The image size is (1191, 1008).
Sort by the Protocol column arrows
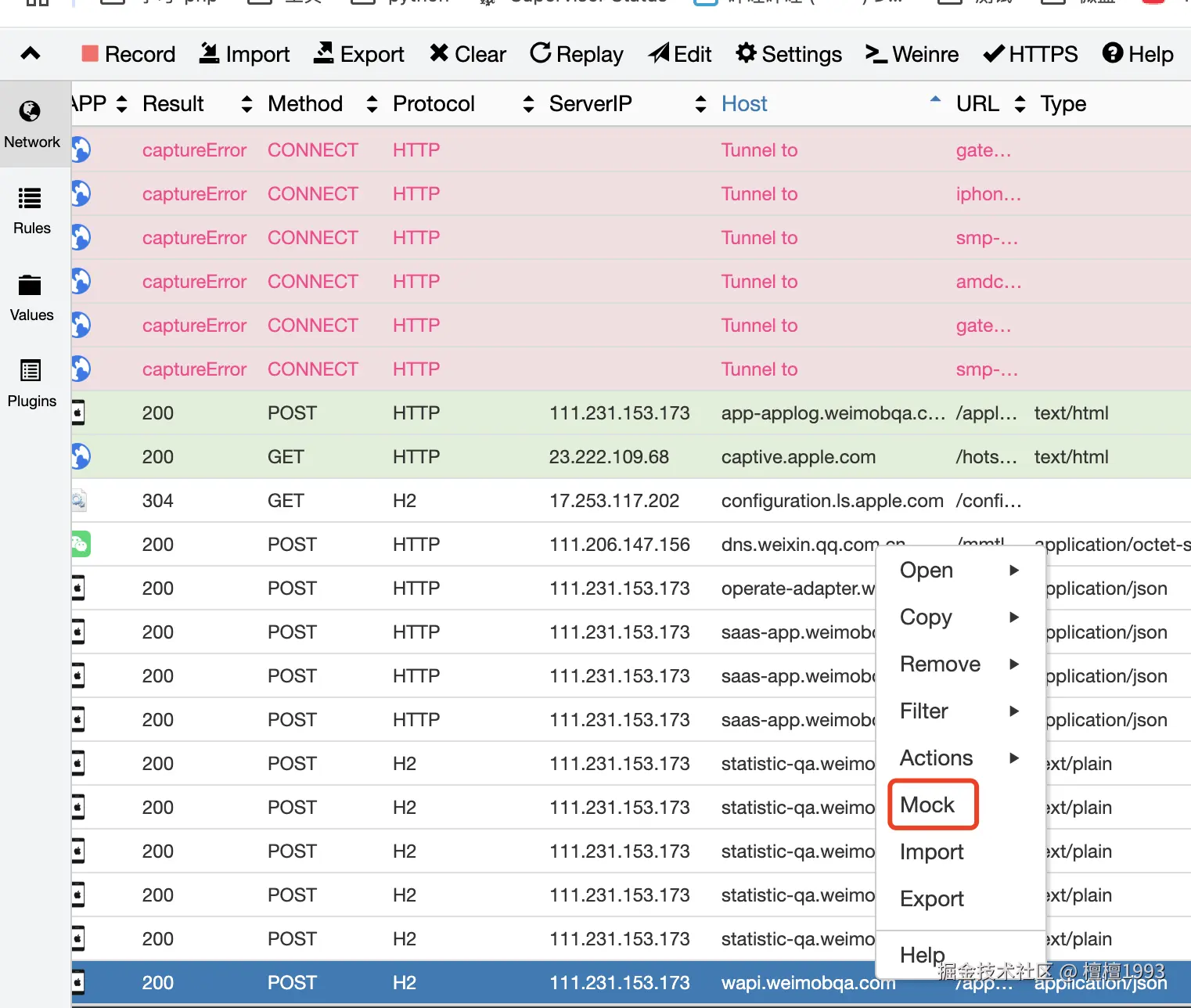pyautogui.click(x=528, y=104)
